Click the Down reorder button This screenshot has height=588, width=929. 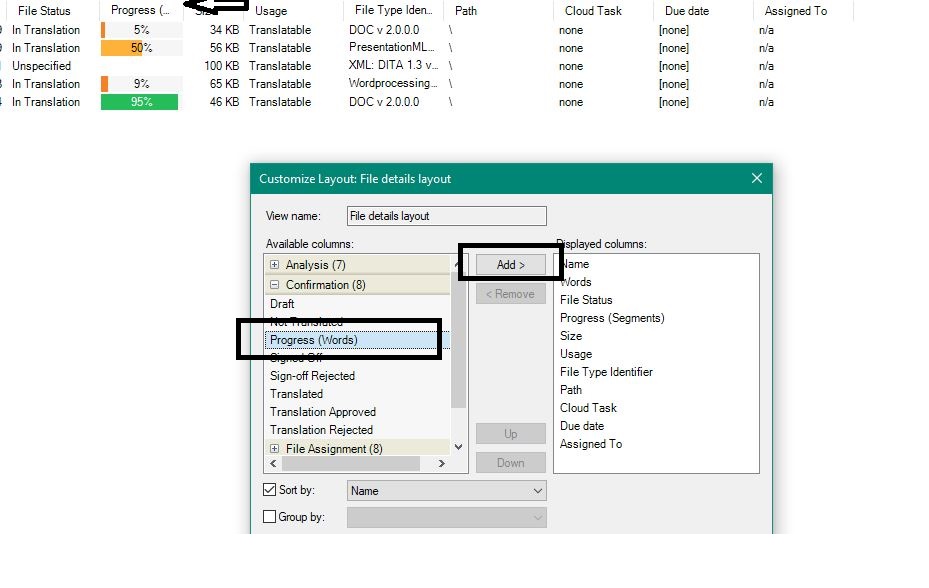click(x=510, y=462)
